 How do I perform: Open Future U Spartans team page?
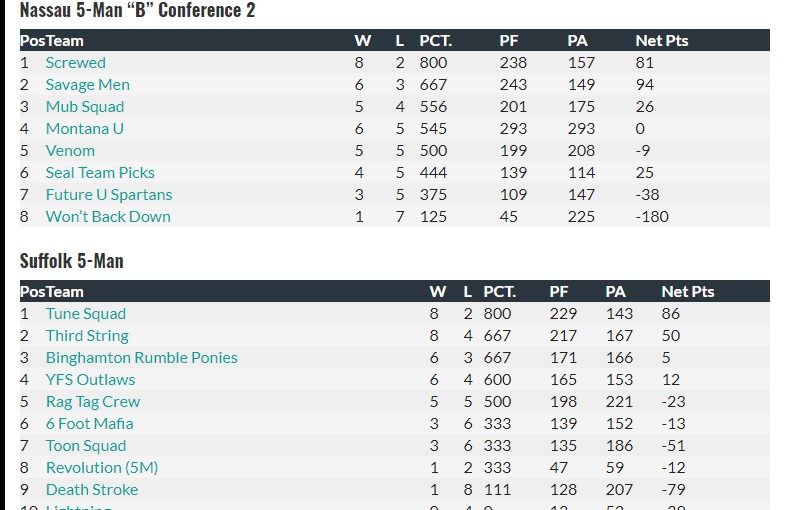(109, 194)
